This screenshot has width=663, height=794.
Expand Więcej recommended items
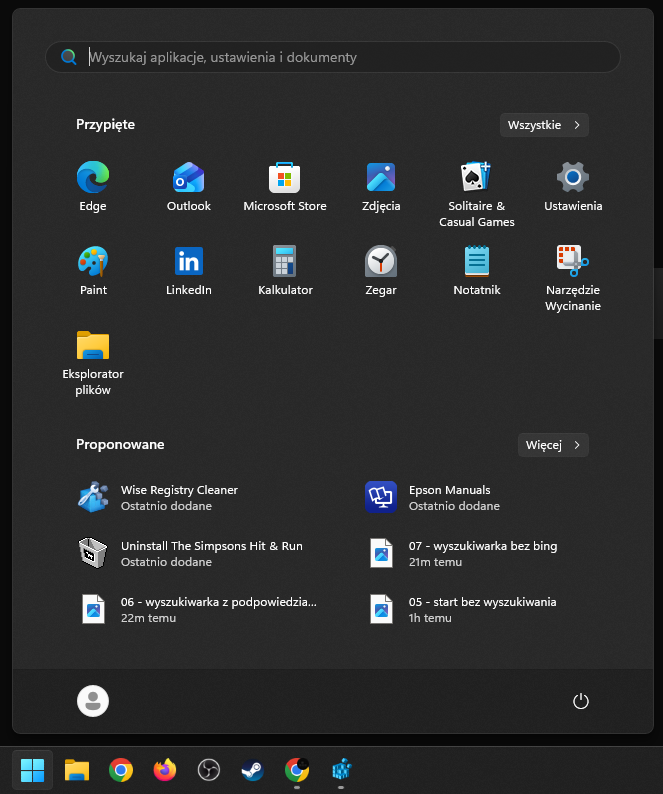pos(553,445)
